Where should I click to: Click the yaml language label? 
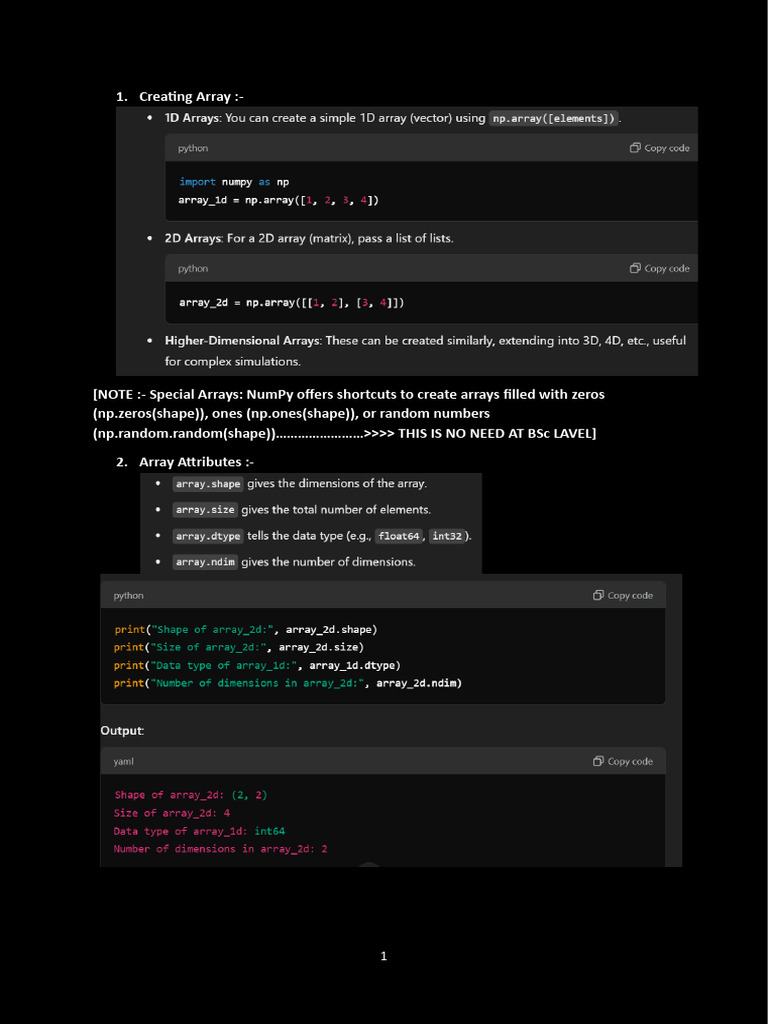125,761
